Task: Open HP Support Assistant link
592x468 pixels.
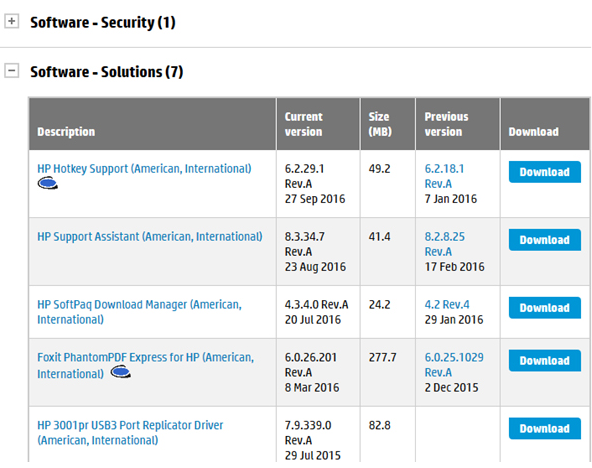Action: [x=150, y=237]
